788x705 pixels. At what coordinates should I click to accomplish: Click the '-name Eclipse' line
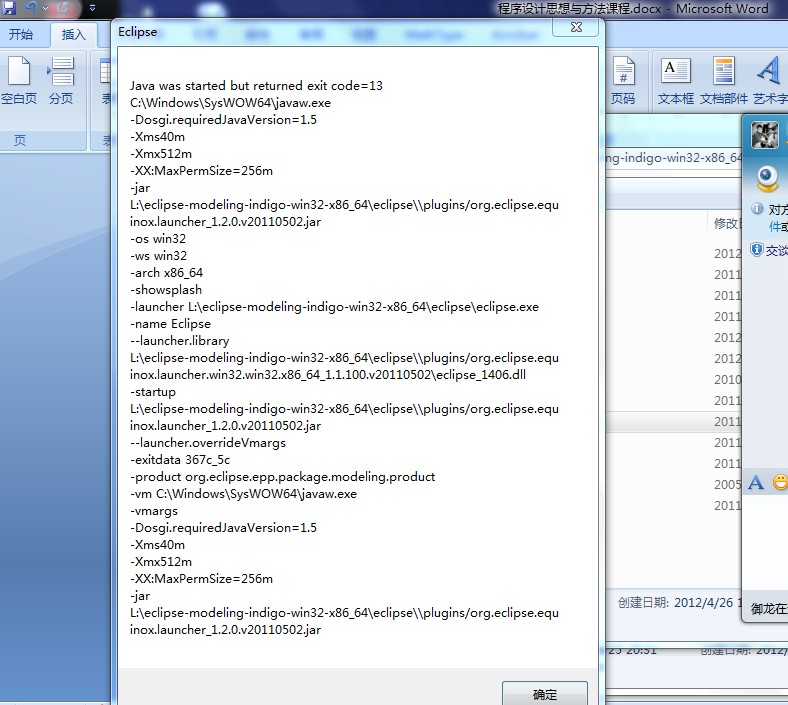(170, 324)
